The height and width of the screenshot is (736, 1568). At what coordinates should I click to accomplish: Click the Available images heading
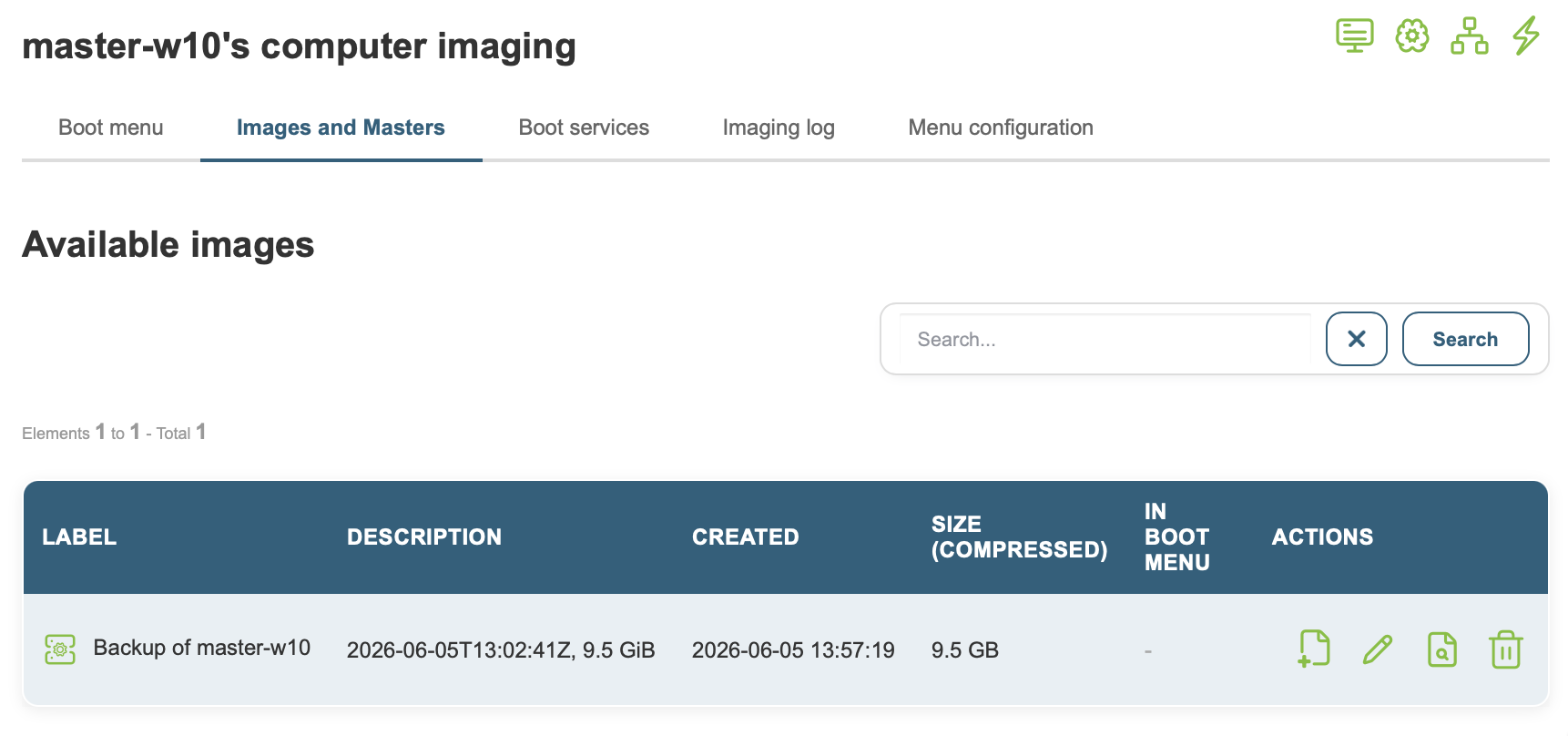pyautogui.click(x=168, y=245)
